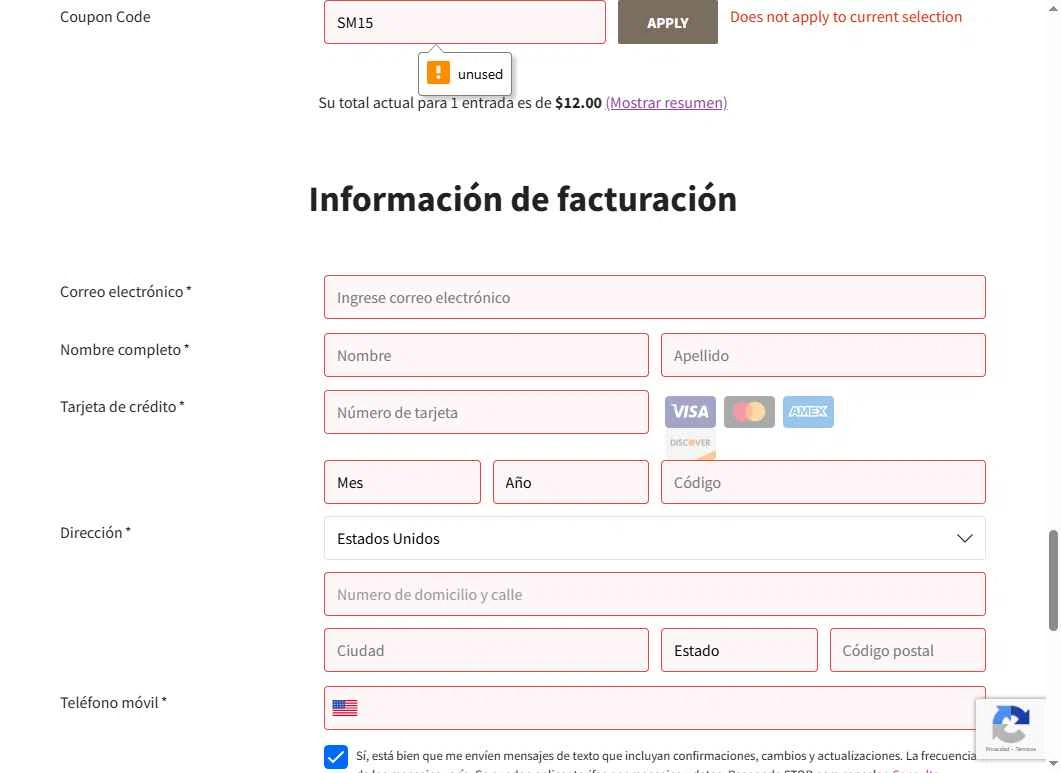
Task: Click the Discover card icon
Action: [690, 445]
